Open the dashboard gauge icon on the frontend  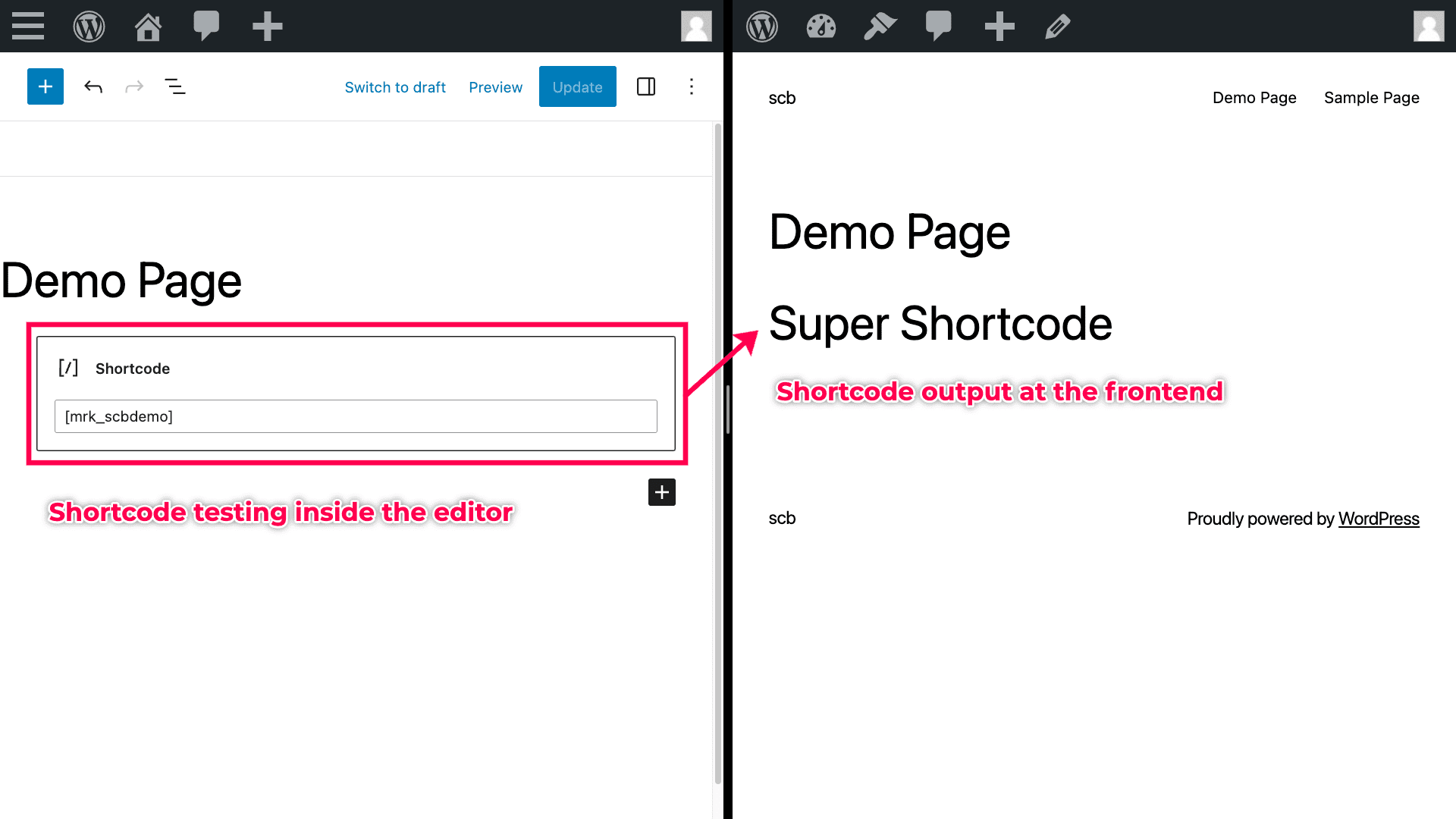click(x=821, y=27)
